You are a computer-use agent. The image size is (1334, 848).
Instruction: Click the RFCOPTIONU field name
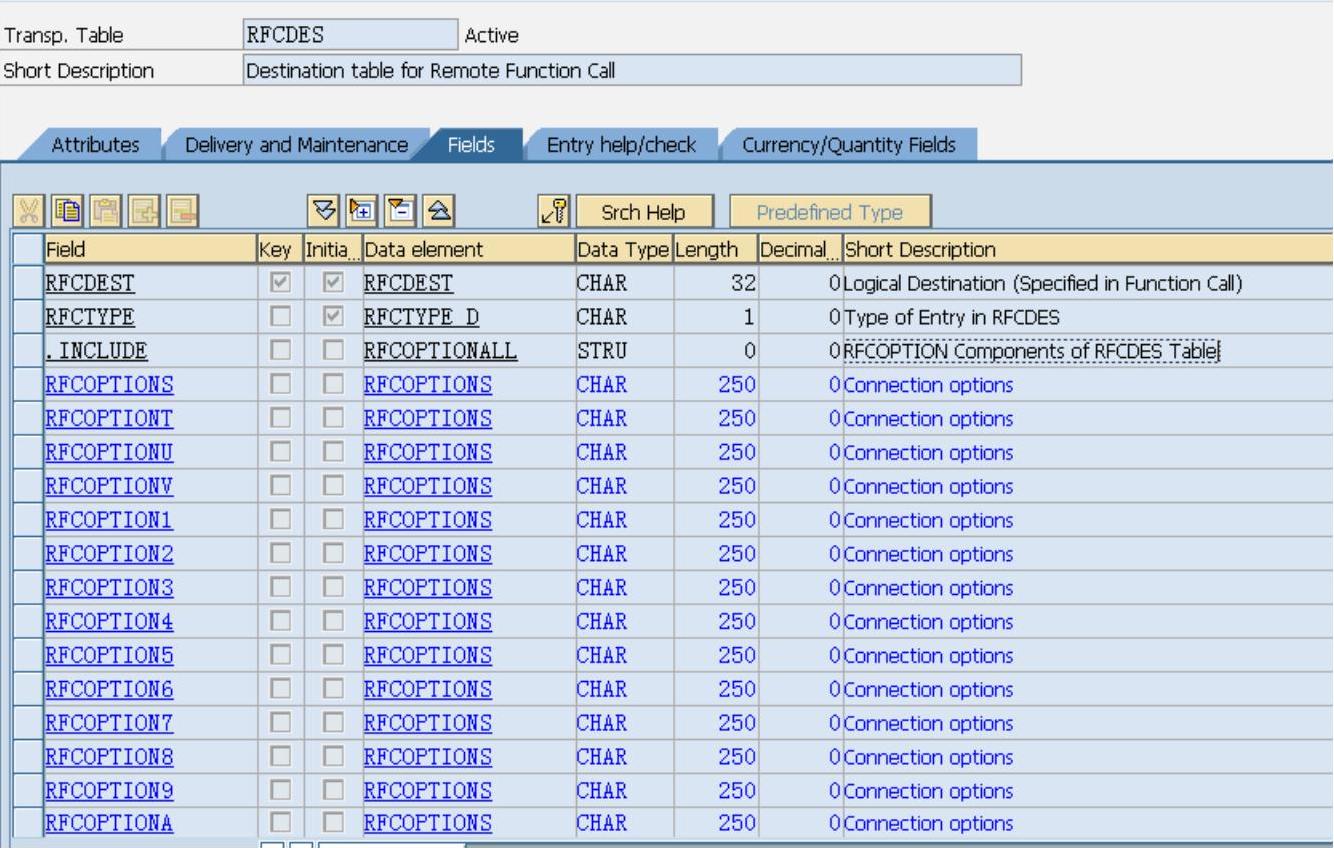pyautogui.click(x=109, y=452)
